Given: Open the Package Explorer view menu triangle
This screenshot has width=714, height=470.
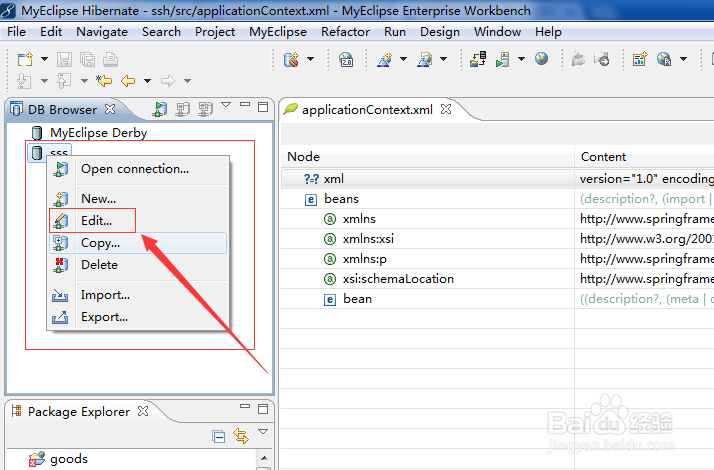Looking at the screenshot, I should [x=263, y=432].
